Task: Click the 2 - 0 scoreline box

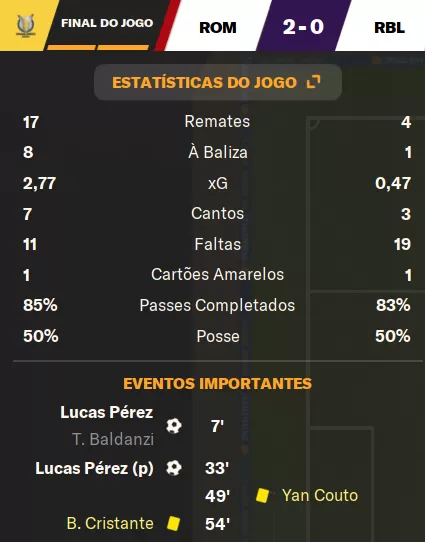Action: [303, 26]
